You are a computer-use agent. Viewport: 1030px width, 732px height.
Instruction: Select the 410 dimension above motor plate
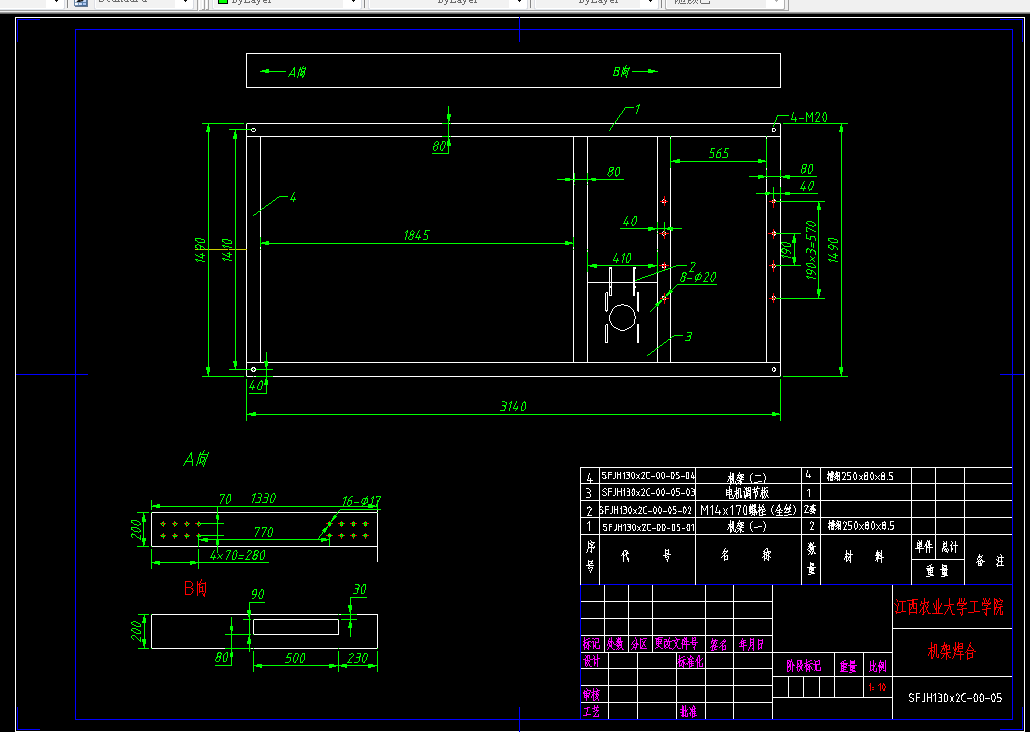[x=621, y=258]
